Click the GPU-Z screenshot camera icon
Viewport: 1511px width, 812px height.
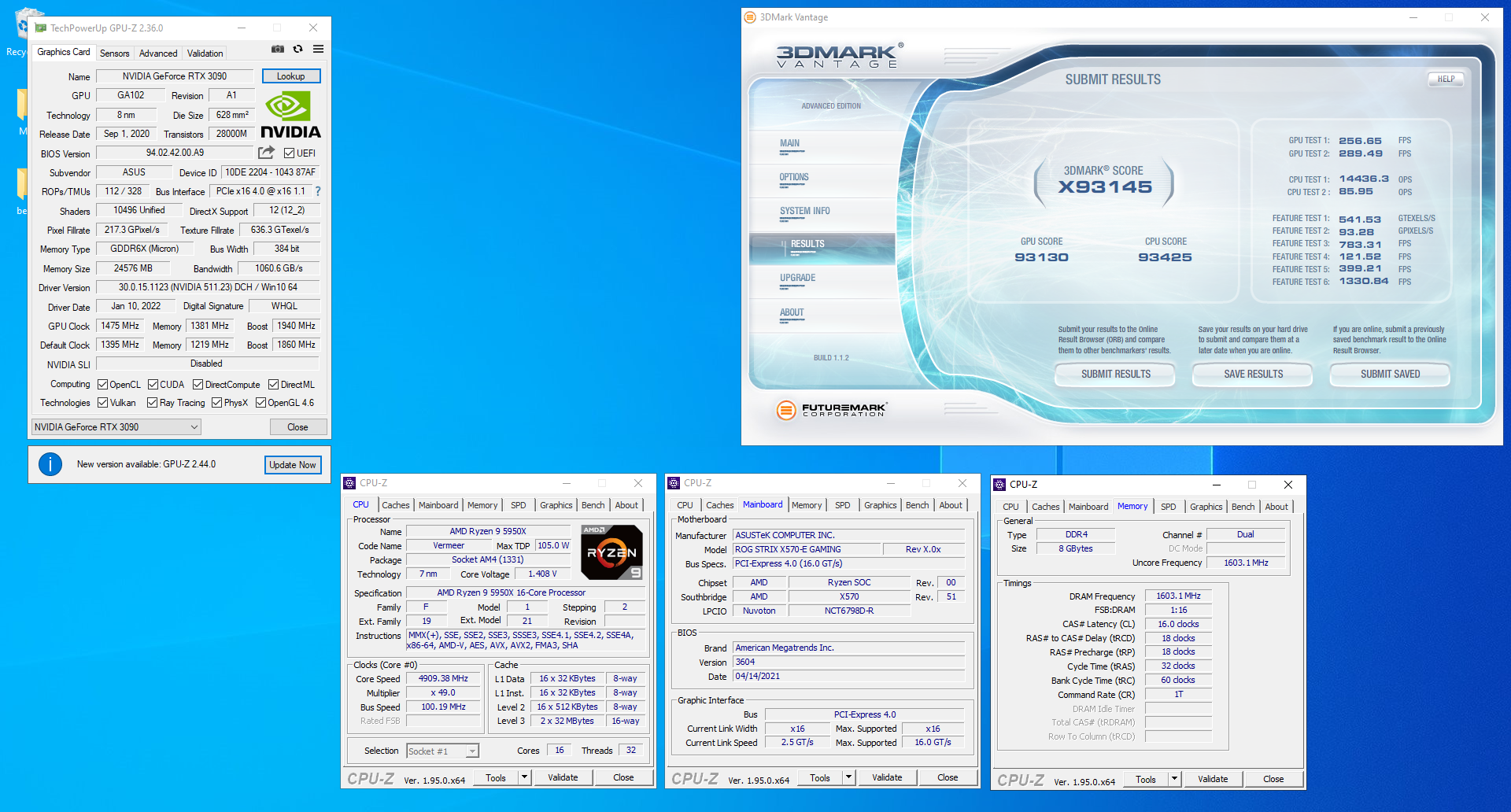tap(278, 49)
